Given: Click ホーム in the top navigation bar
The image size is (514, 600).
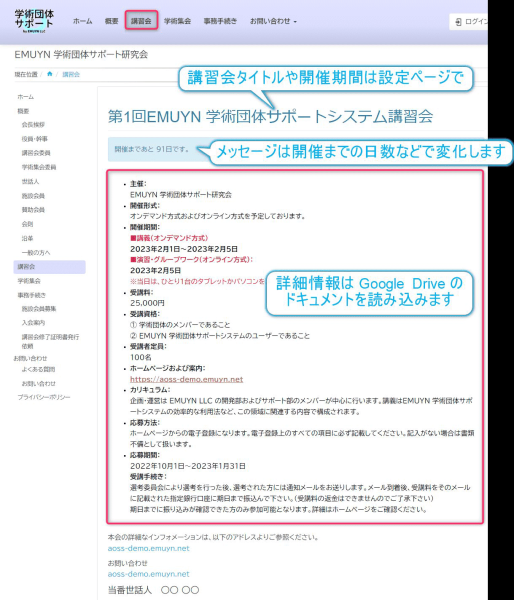Looking at the screenshot, I should tap(82, 21).
